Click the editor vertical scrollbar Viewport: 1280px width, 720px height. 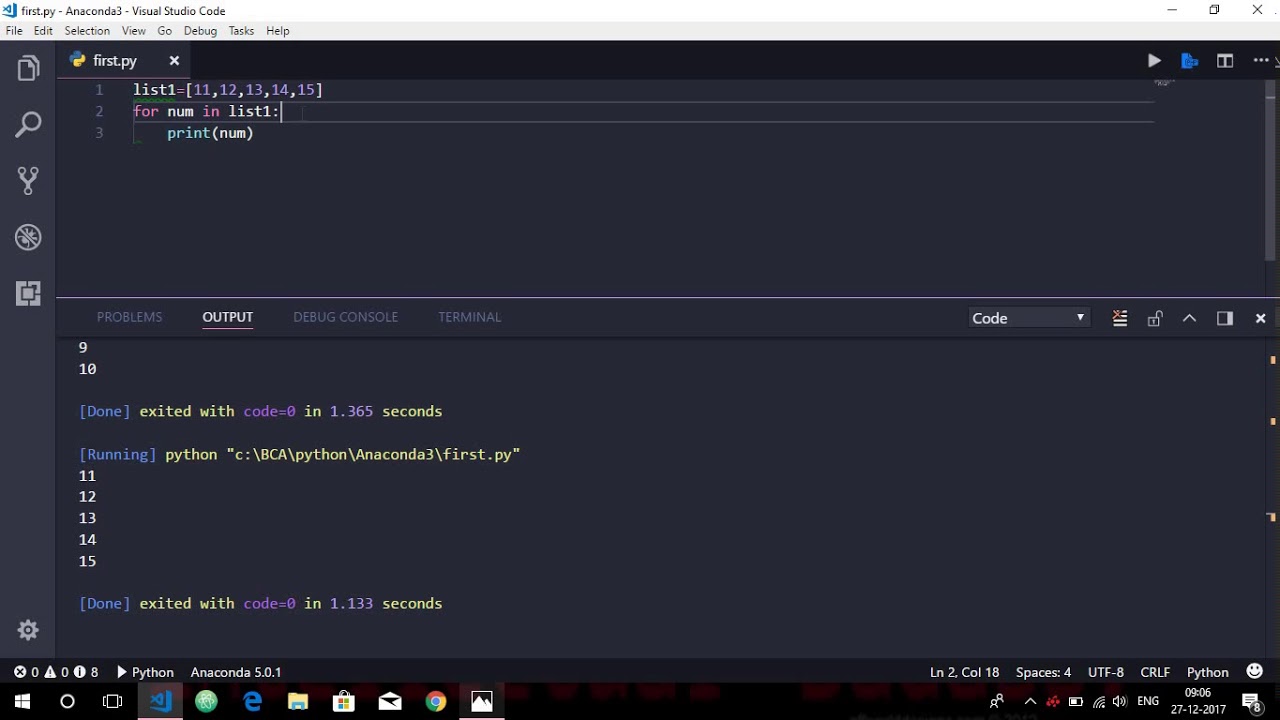pos(1272,170)
